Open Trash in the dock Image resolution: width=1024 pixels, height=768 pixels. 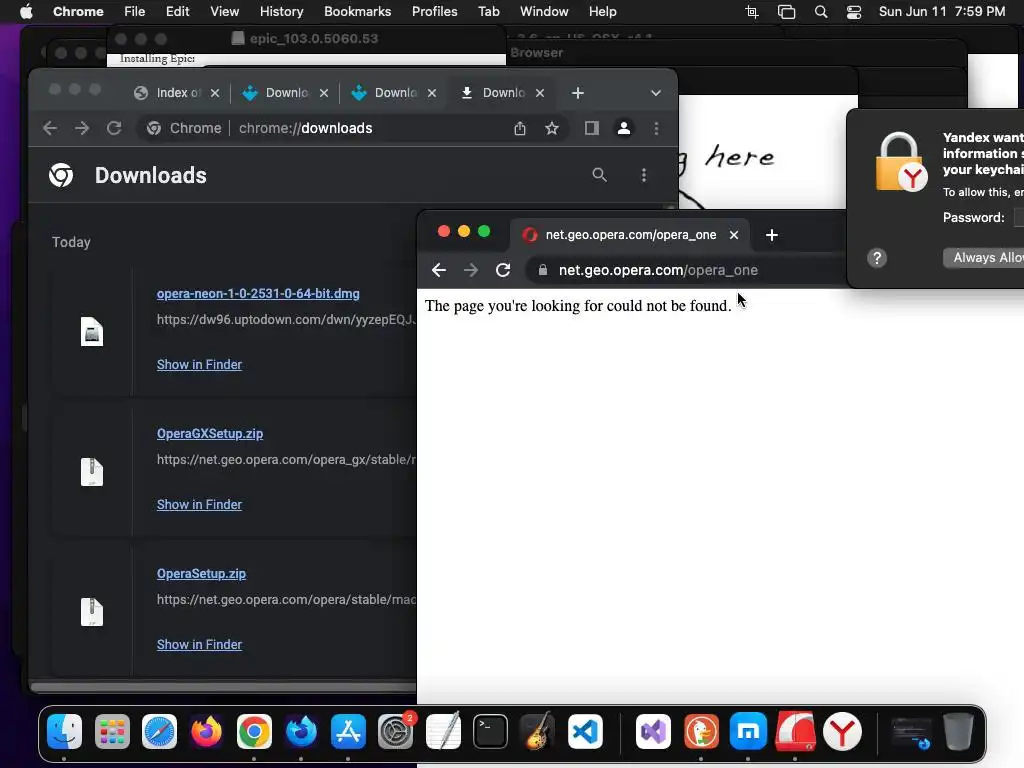click(958, 731)
